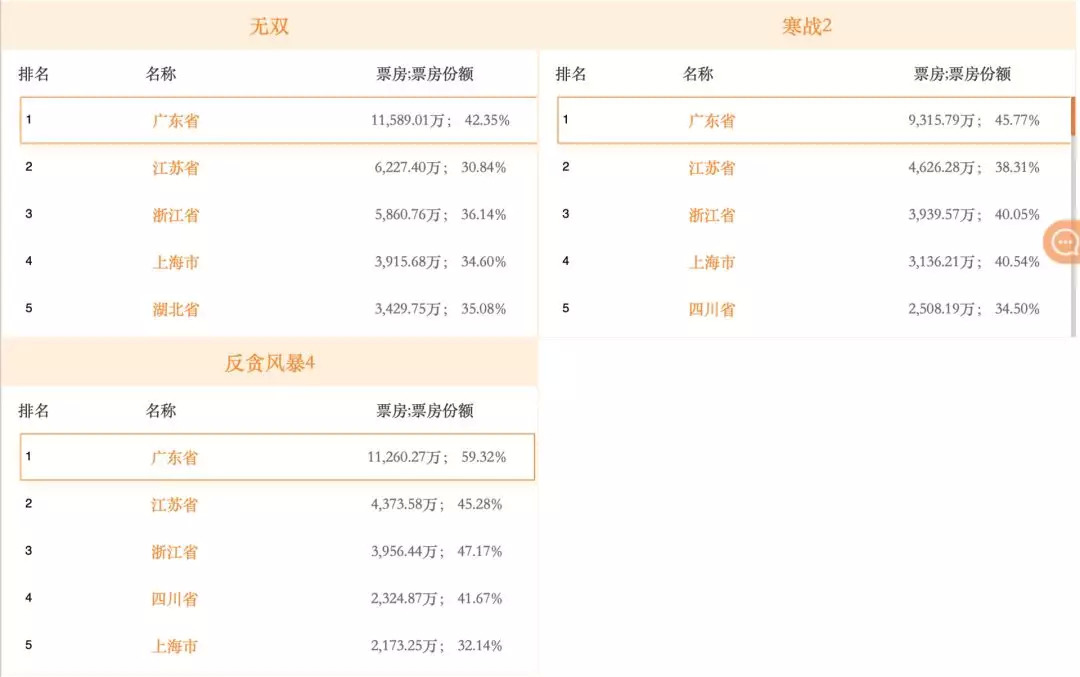
Task: Open 广东省 link in 寒战2 table
Action: coord(711,121)
